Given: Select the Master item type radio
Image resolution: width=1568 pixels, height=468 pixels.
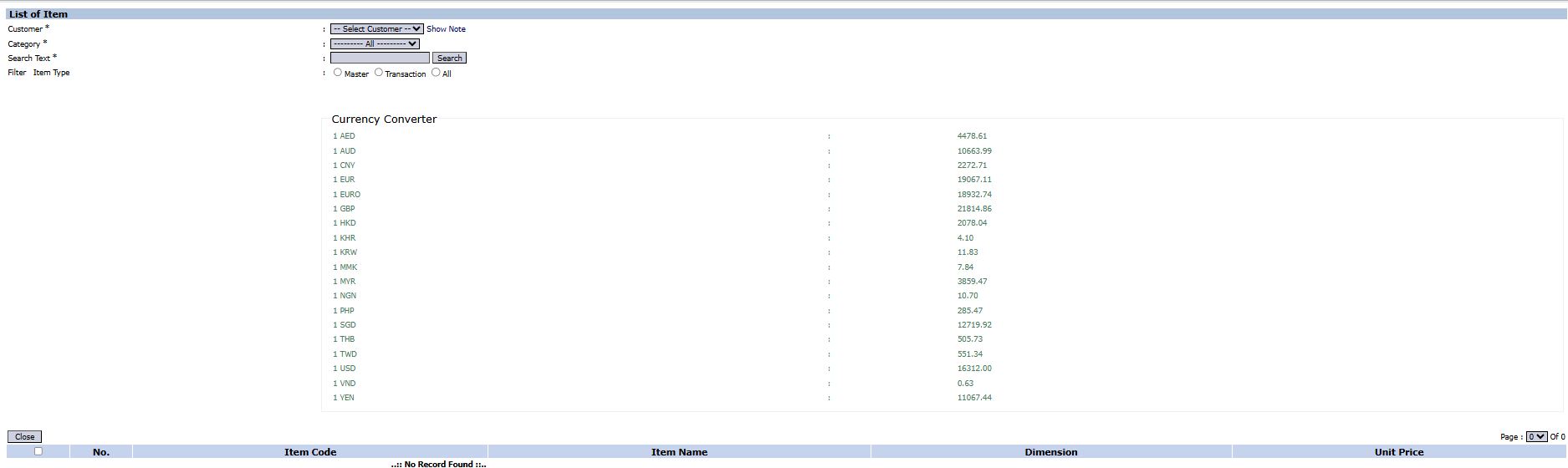Looking at the screenshot, I should tap(338, 73).
